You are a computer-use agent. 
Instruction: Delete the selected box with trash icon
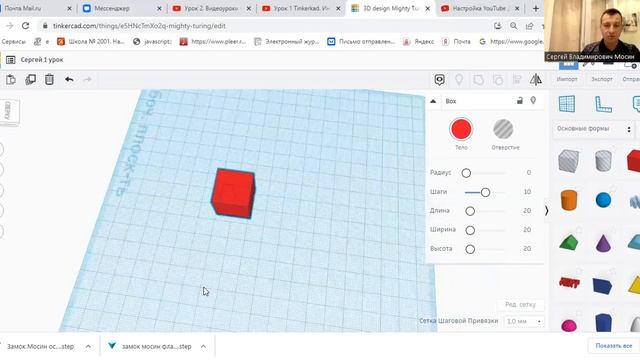(49, 79)
